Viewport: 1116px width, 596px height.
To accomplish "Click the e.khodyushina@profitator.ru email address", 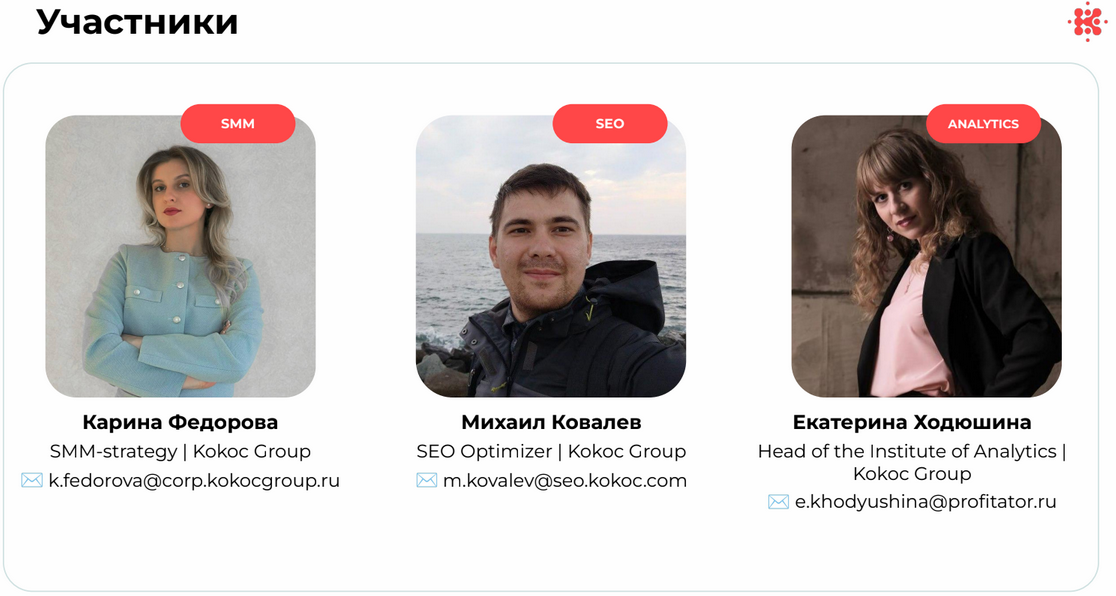I will tap(926, 502).
